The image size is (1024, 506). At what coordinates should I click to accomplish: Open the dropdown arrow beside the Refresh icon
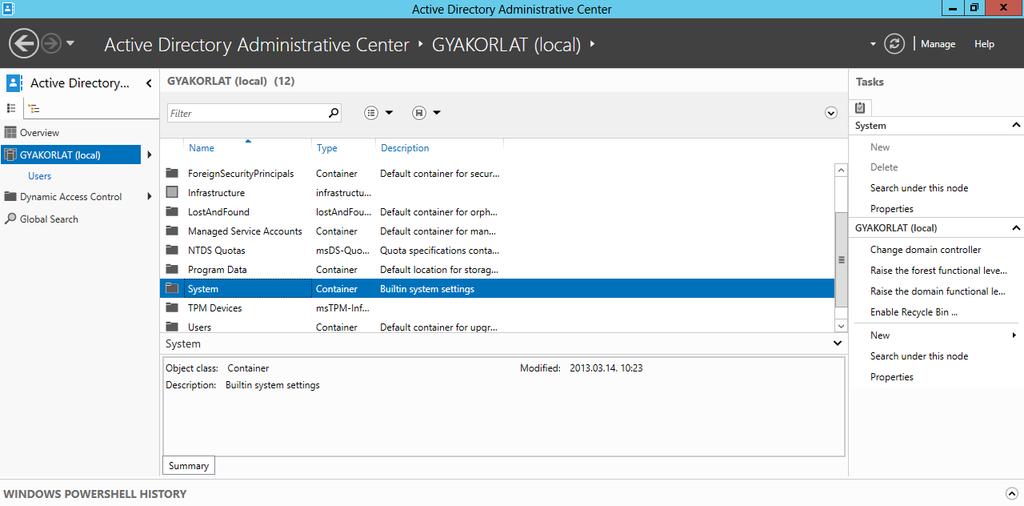coord(873,44)
